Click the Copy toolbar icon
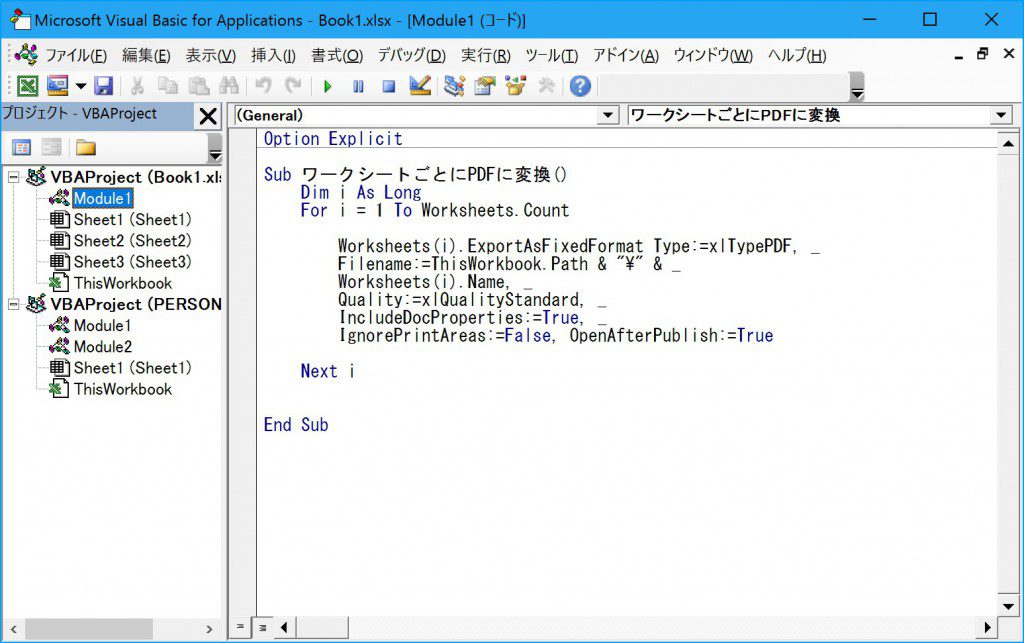Image resolution: width=1024 pixels, height=643 pixels. pos(168,86)
